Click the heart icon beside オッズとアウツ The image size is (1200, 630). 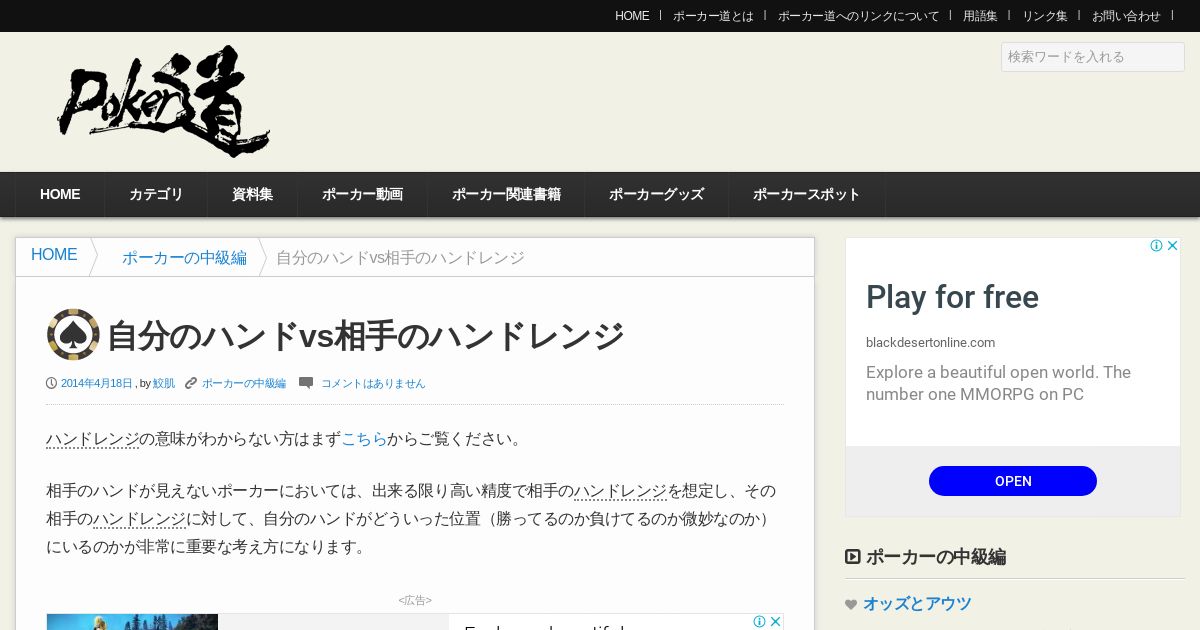851,604
